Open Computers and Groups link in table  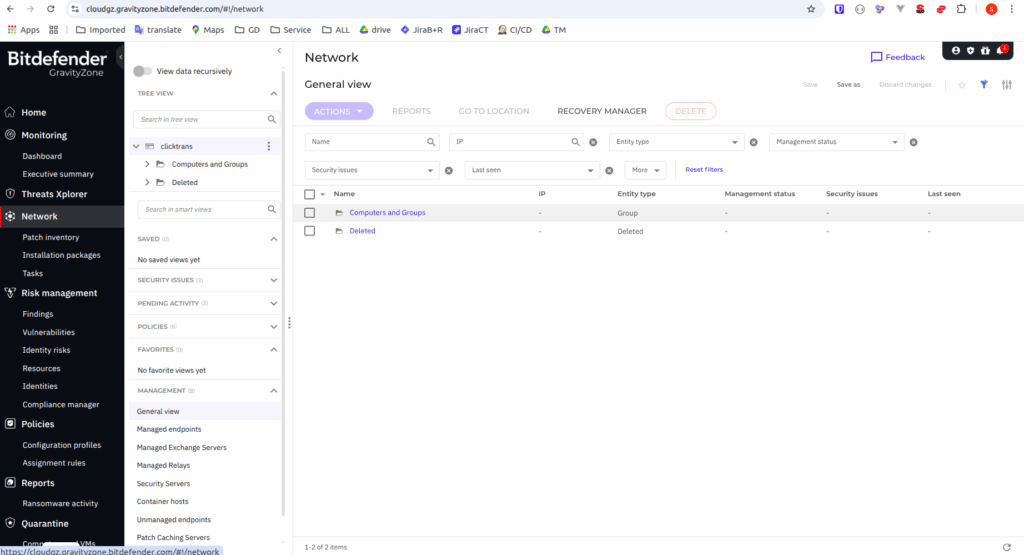tap(387, 213)
